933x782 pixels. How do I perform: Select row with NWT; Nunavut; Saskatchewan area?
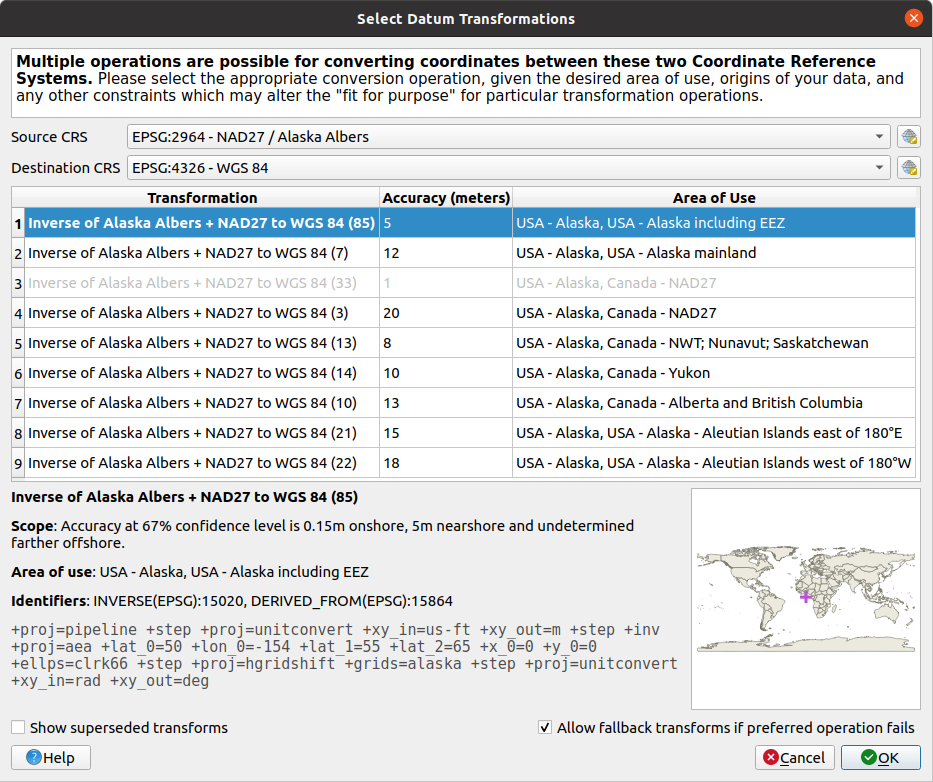tap(188, 343)
